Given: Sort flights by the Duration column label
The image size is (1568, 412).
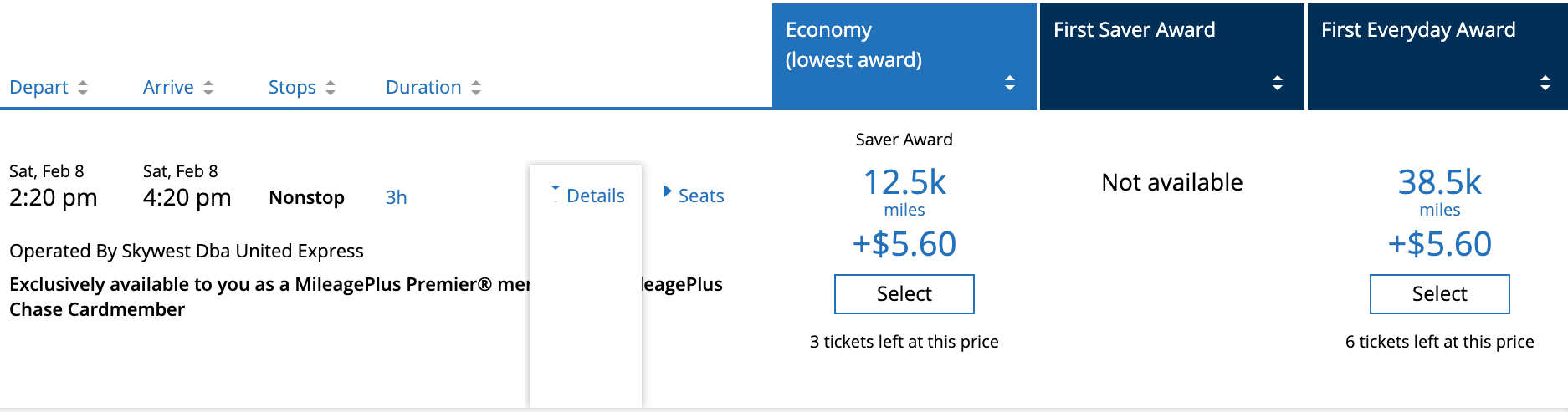Looking at the screenshot, I should [x=423, y=88].
